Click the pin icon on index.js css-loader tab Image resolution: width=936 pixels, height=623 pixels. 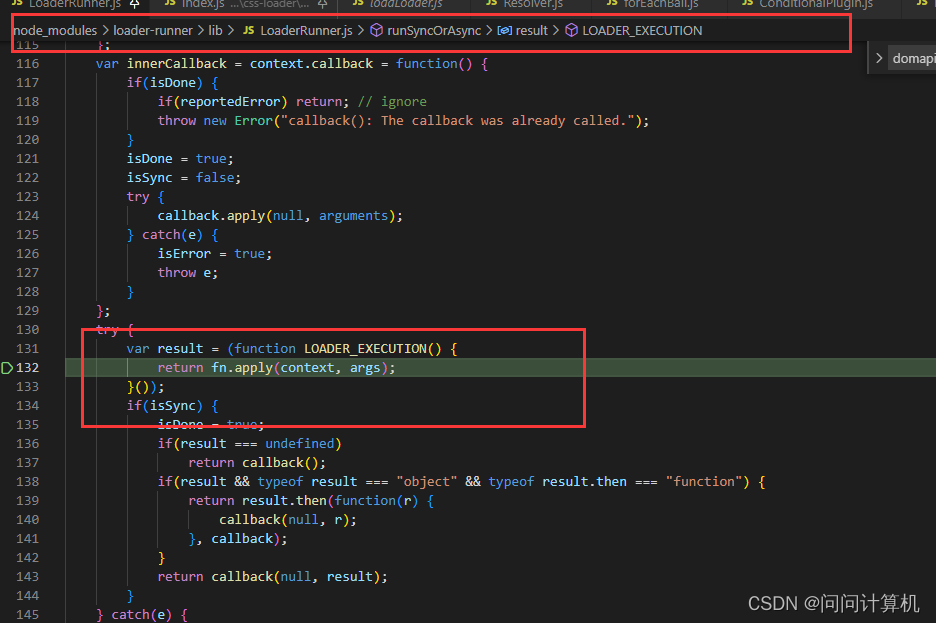(x=322, y=4)
